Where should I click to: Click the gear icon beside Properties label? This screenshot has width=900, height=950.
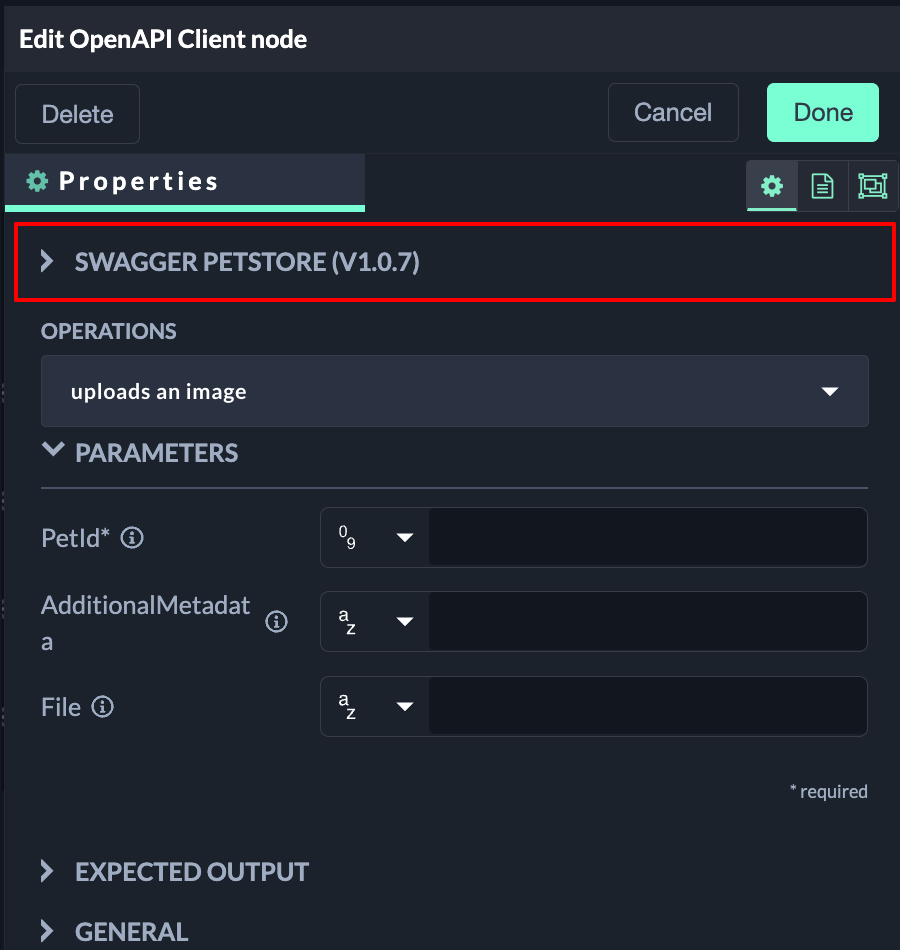(37, 181)
